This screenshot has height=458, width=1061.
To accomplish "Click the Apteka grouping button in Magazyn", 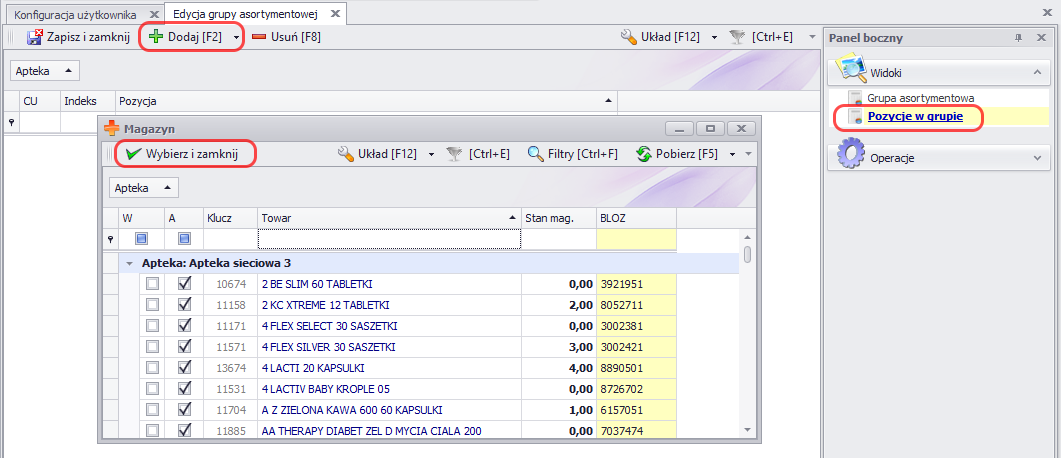I will tap(142, 188).
